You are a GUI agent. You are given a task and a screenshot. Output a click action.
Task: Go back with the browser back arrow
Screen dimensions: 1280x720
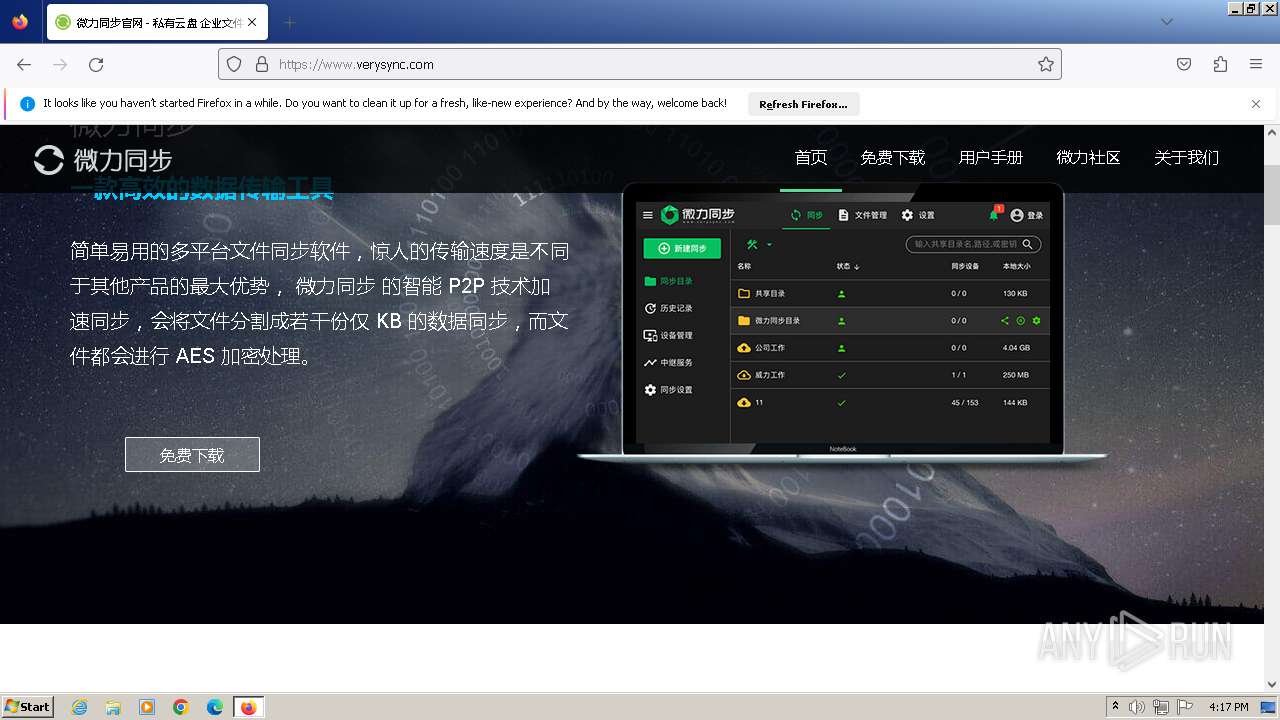coord(24,64)
